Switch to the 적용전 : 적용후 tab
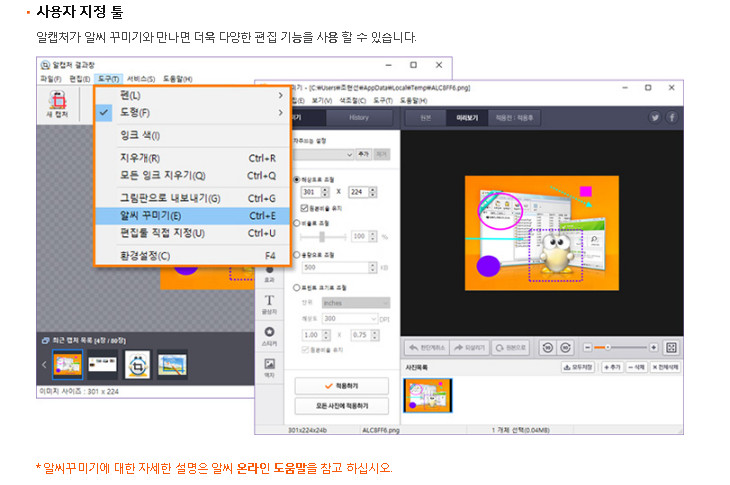The height and width of the screenshot is (485, 730). 514,118
